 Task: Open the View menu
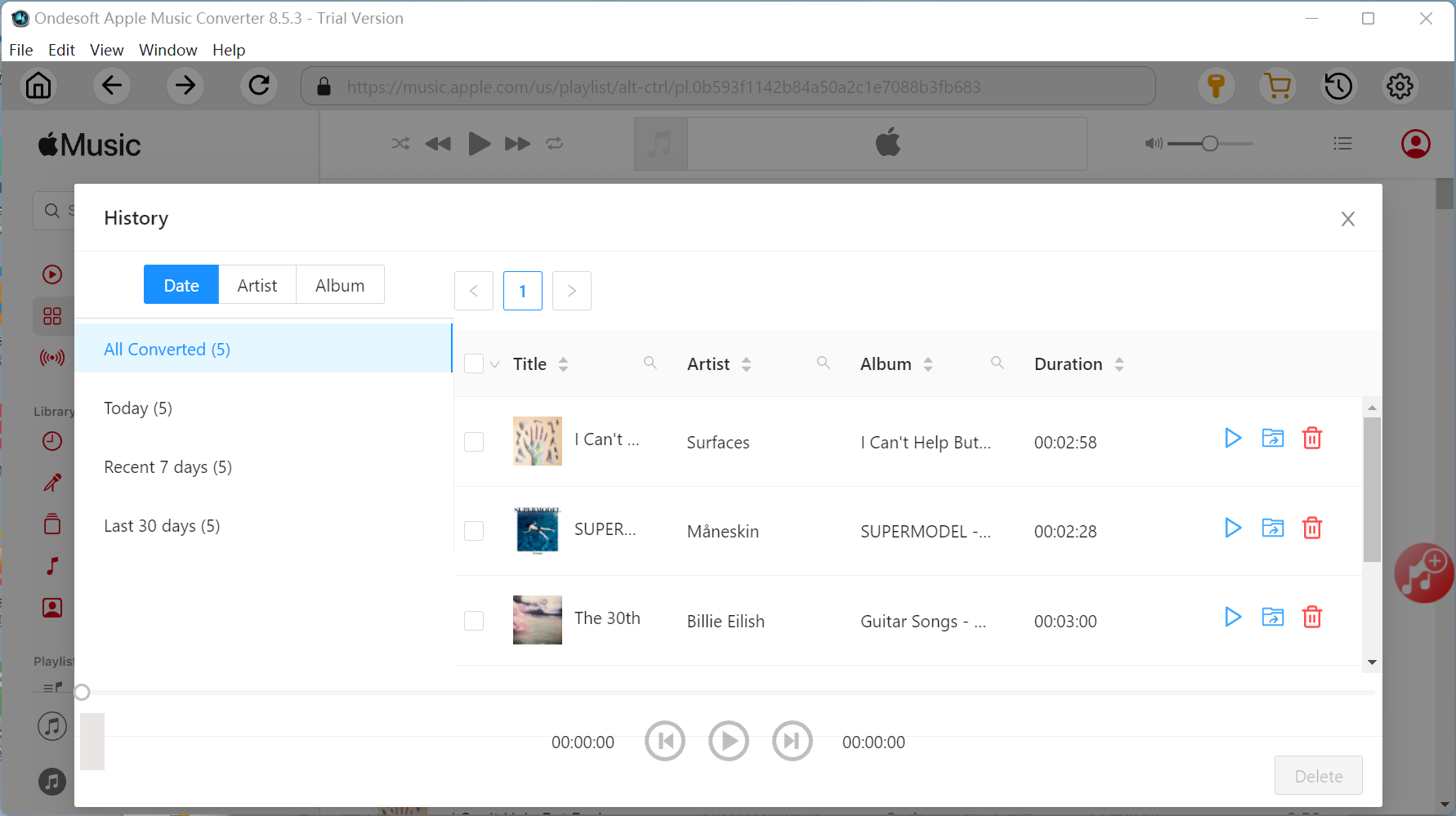pyautogui.click(x=107, y=50)
